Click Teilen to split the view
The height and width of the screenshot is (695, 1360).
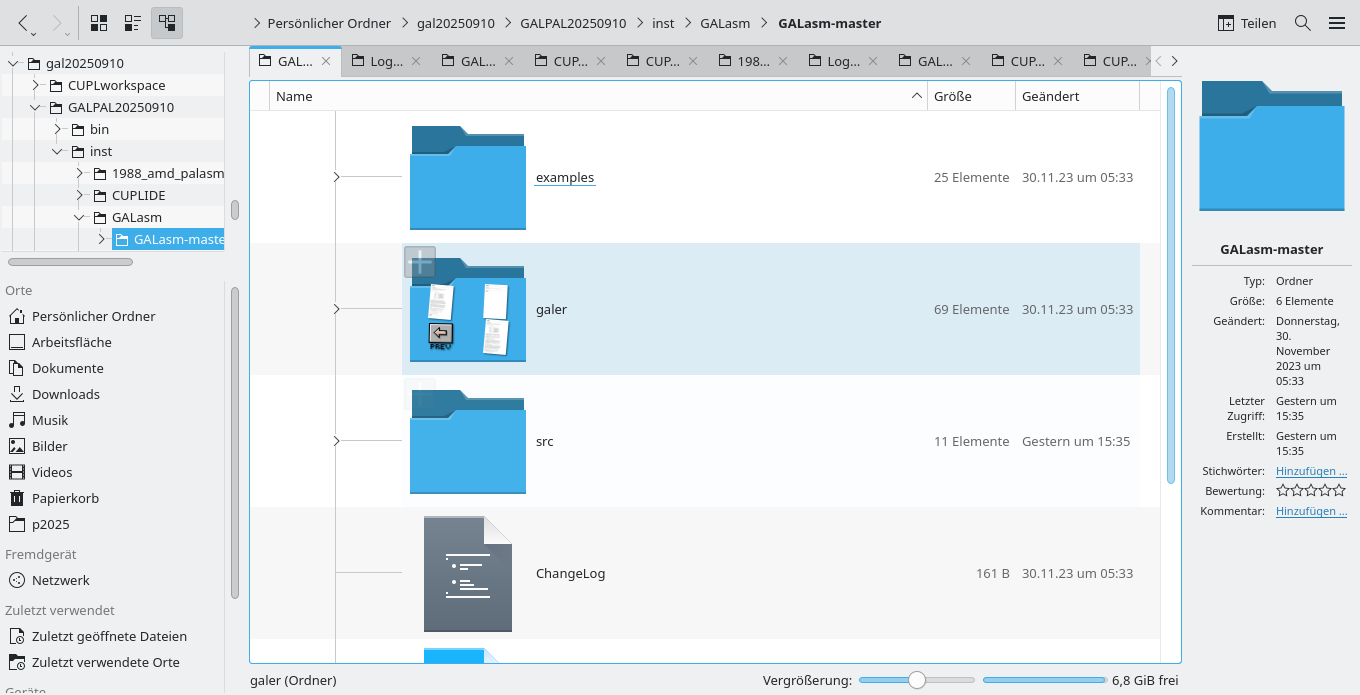(x=1247, y=23)
